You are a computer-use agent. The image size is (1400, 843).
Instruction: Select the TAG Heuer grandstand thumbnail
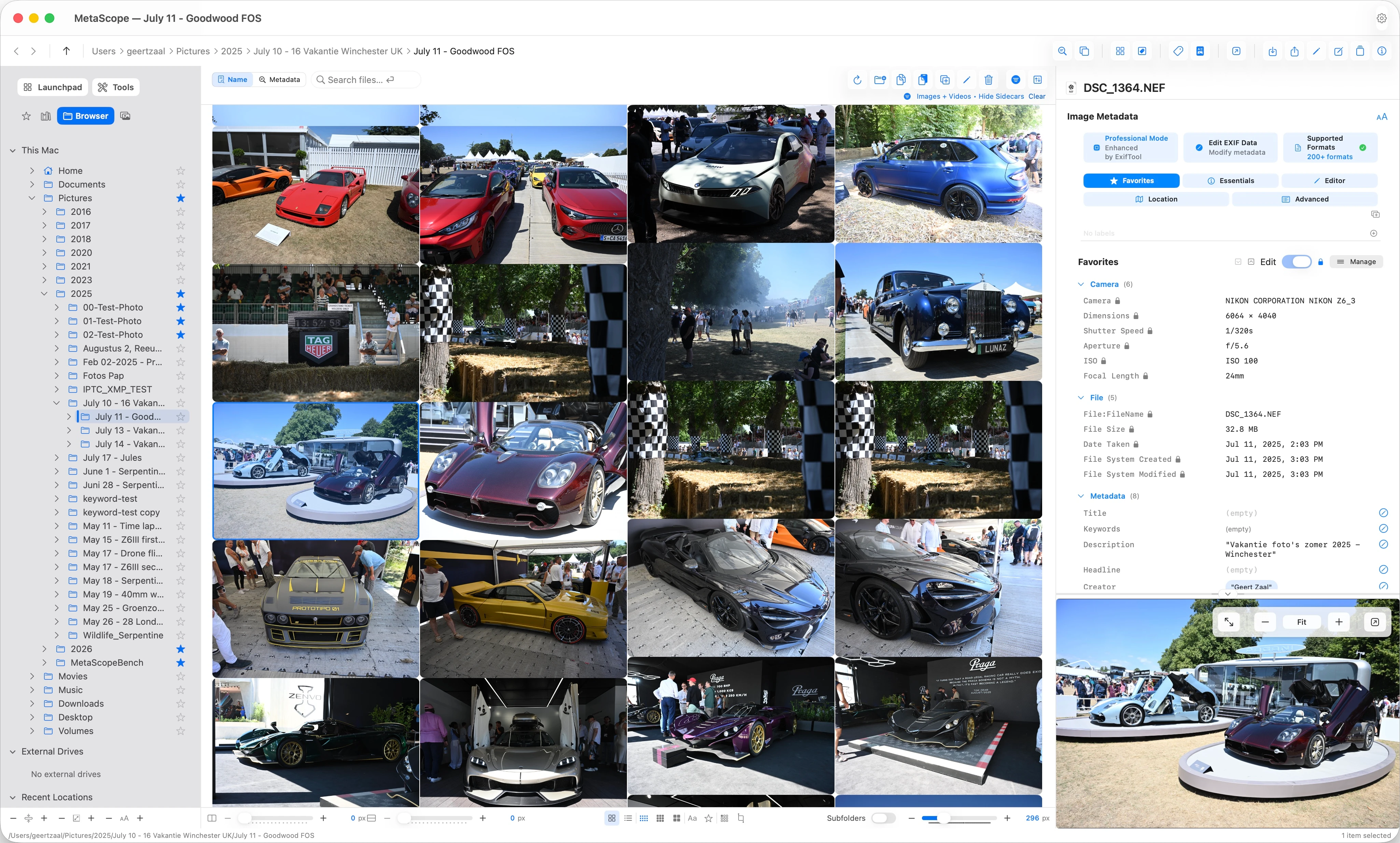point(316,333)
